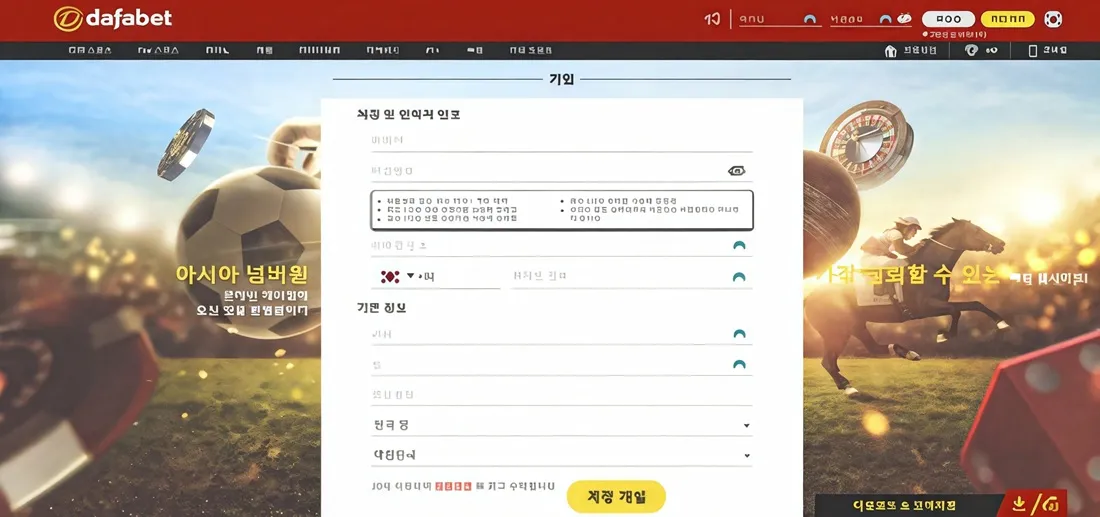Click the white login button in header
This screenshot has width=1100, height=517.
(x=948, y=19)
